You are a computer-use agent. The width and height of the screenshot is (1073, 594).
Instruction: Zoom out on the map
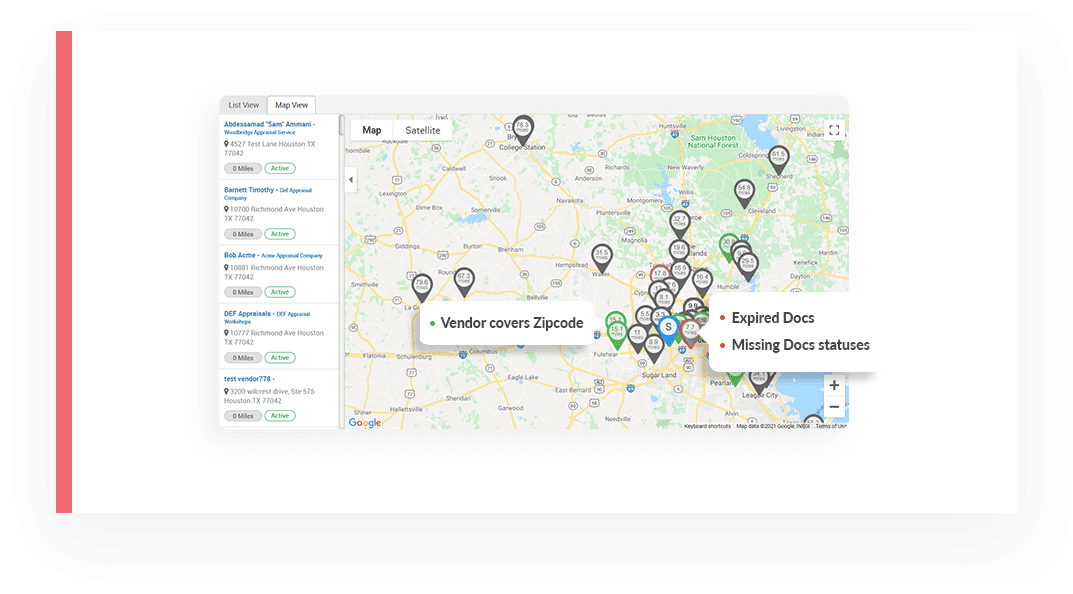(834, 407)
